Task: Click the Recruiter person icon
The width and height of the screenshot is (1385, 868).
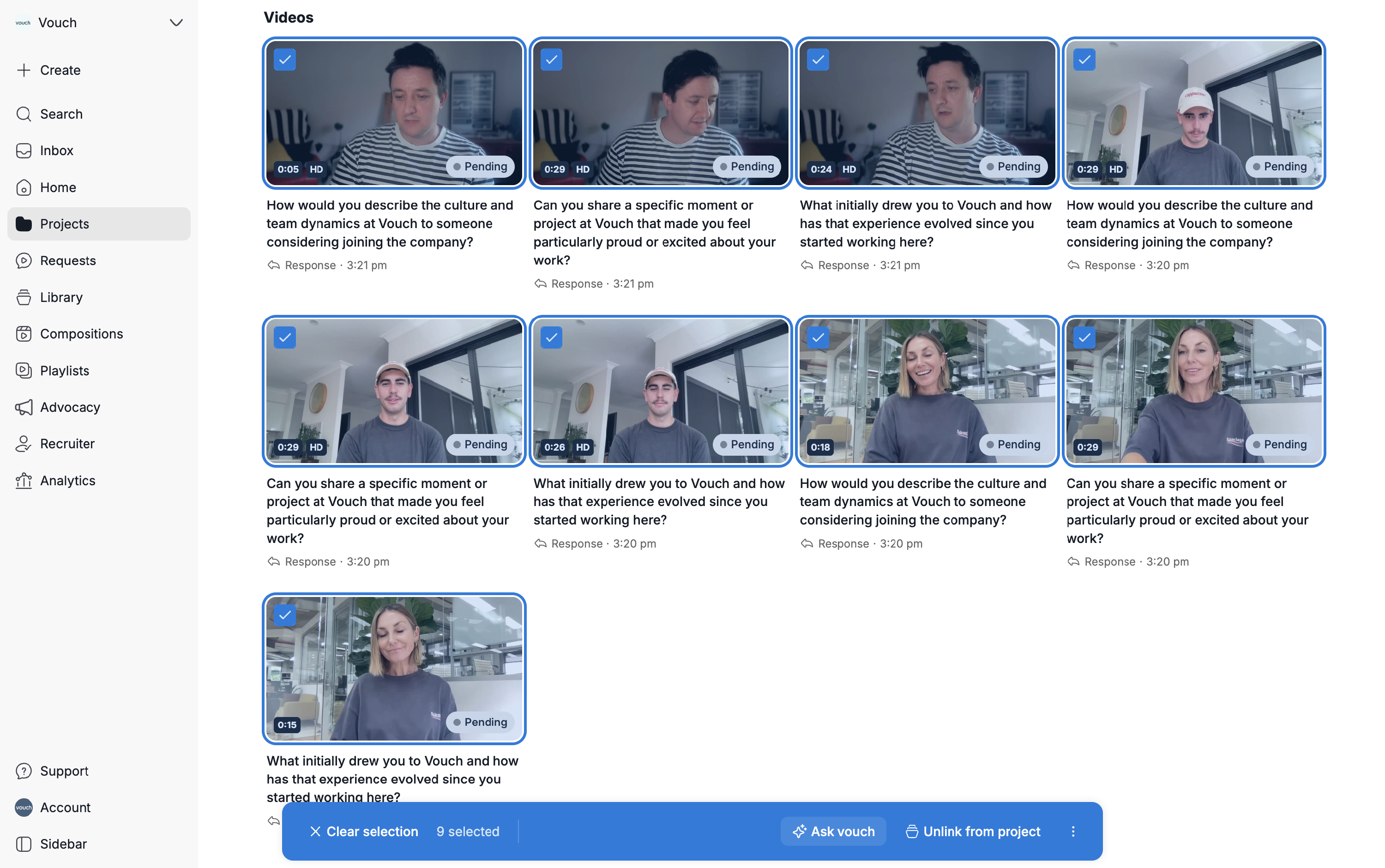Action: [24, 444]
